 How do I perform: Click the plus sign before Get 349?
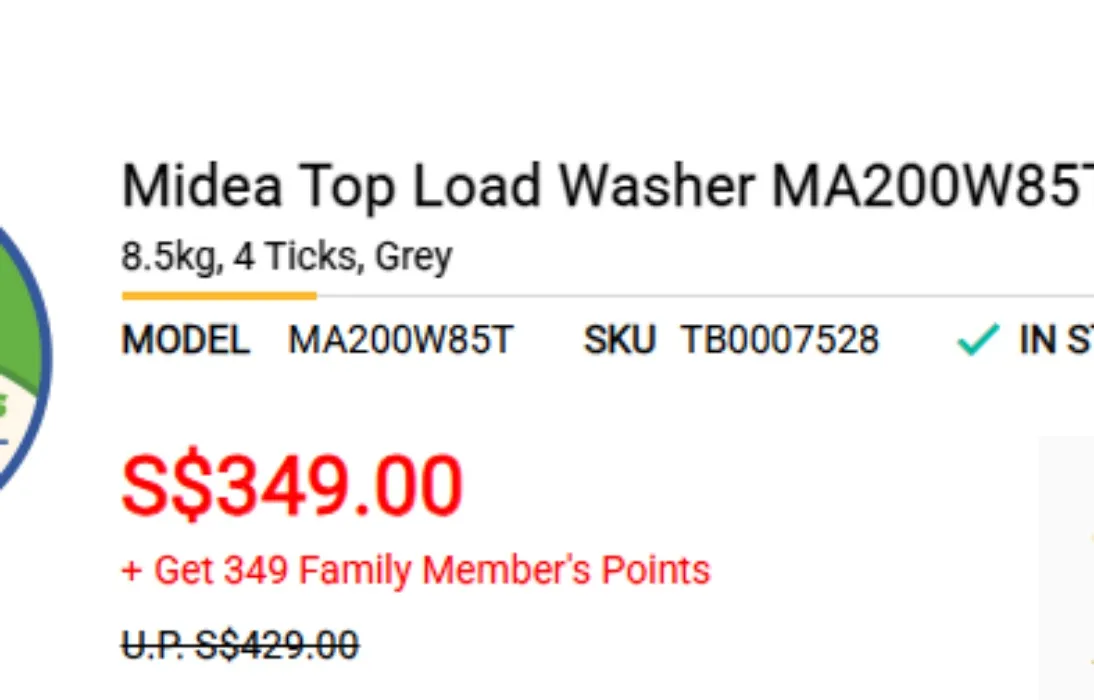point(132,571)
